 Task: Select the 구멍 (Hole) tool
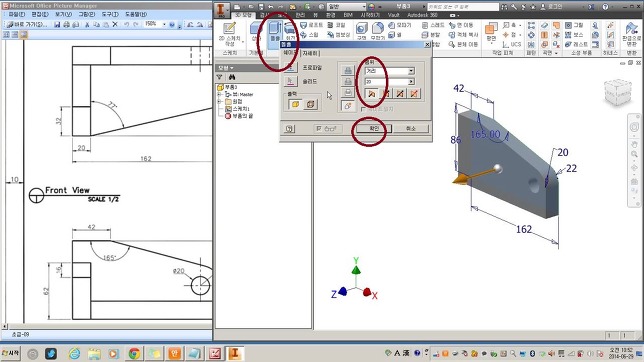[x=361, y=31]
